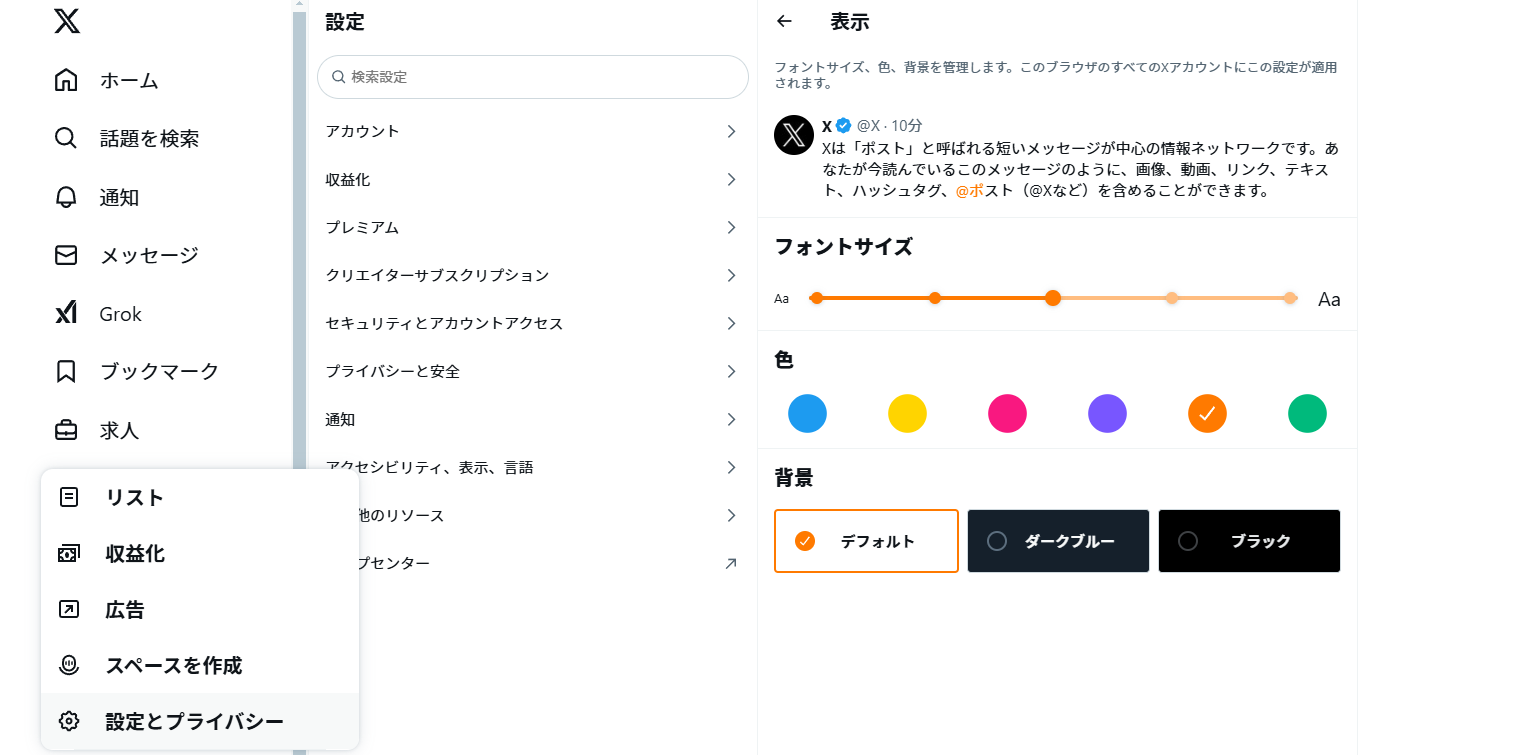Open the 話題を検索 explore link
The width and height of the screenshot is (1521, 755).
pos(149,138)
